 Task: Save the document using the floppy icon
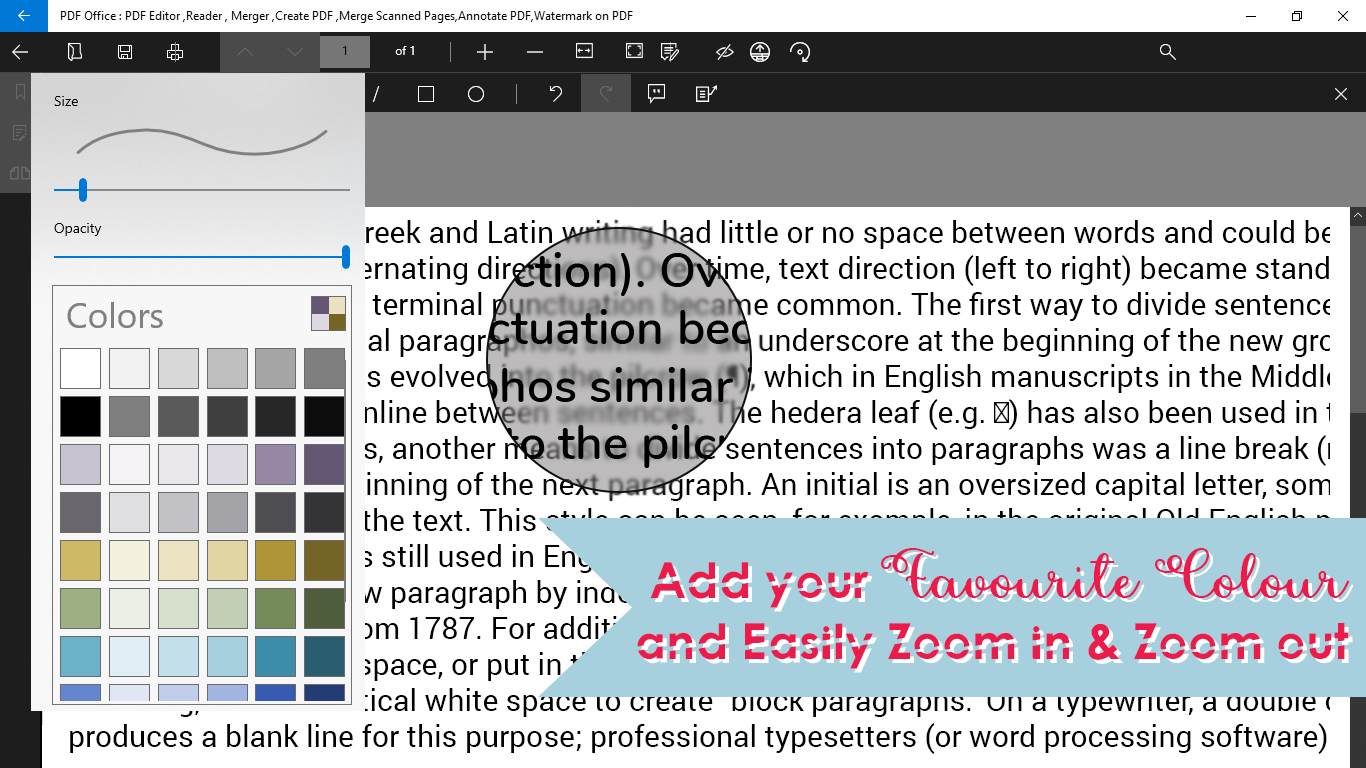pyautogui.click(x=125, y=52)
